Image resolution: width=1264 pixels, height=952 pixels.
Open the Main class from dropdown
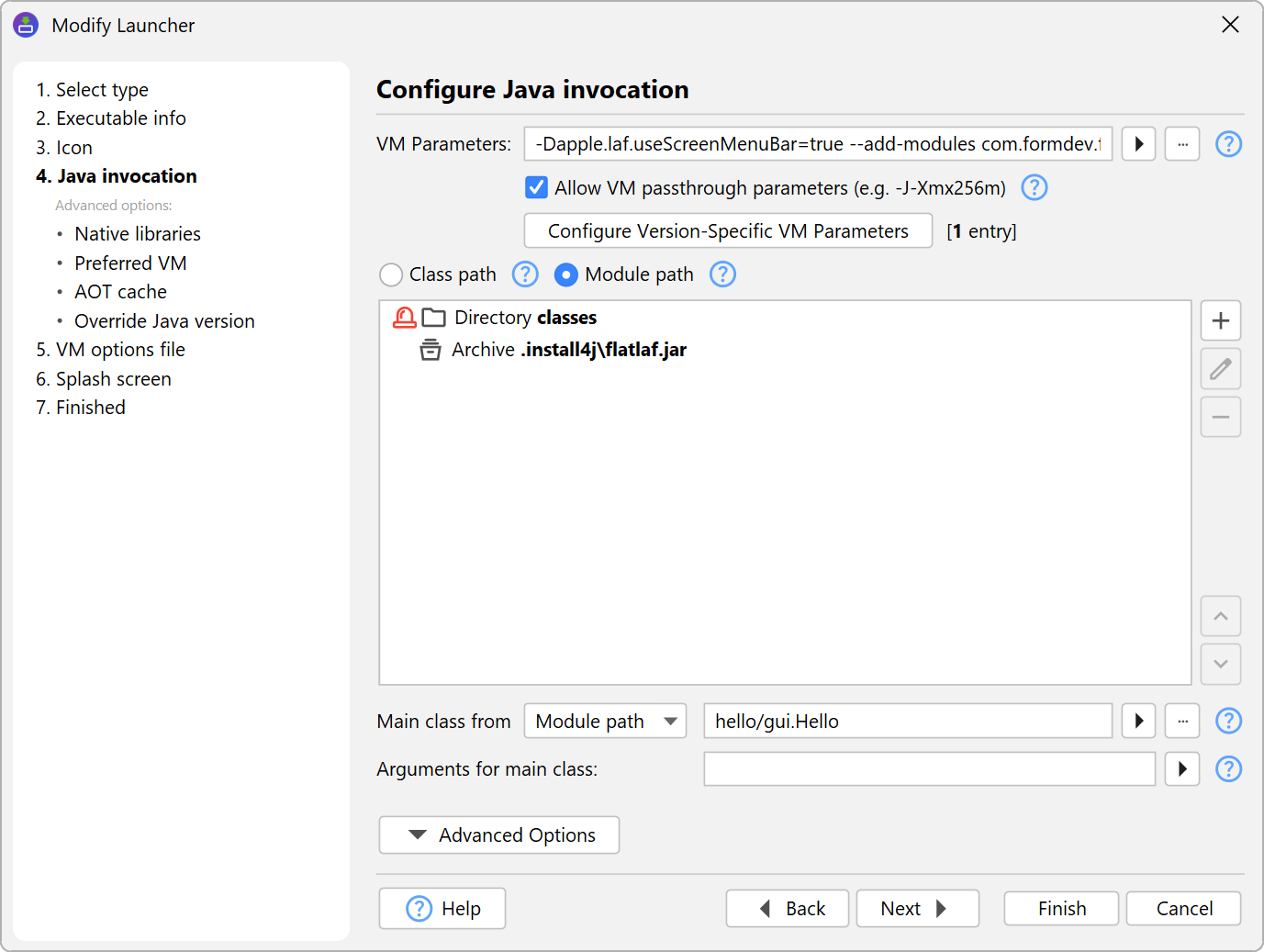[605, 721]
